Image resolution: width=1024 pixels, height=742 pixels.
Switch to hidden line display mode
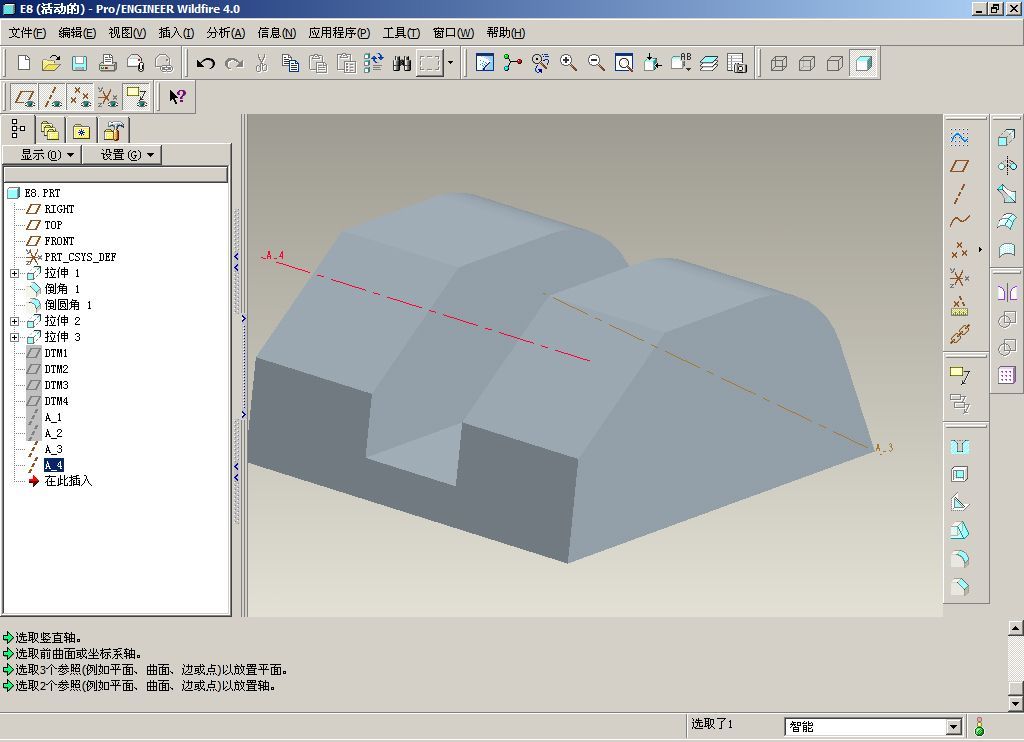(x=807, y=63)
